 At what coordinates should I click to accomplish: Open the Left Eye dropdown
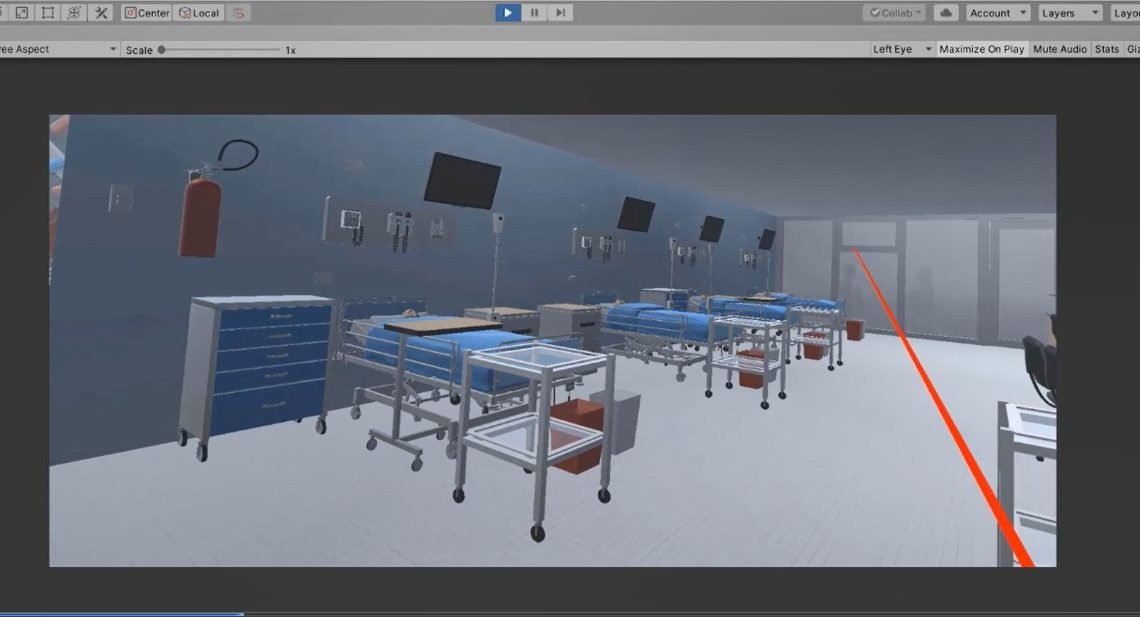(901, 49)
